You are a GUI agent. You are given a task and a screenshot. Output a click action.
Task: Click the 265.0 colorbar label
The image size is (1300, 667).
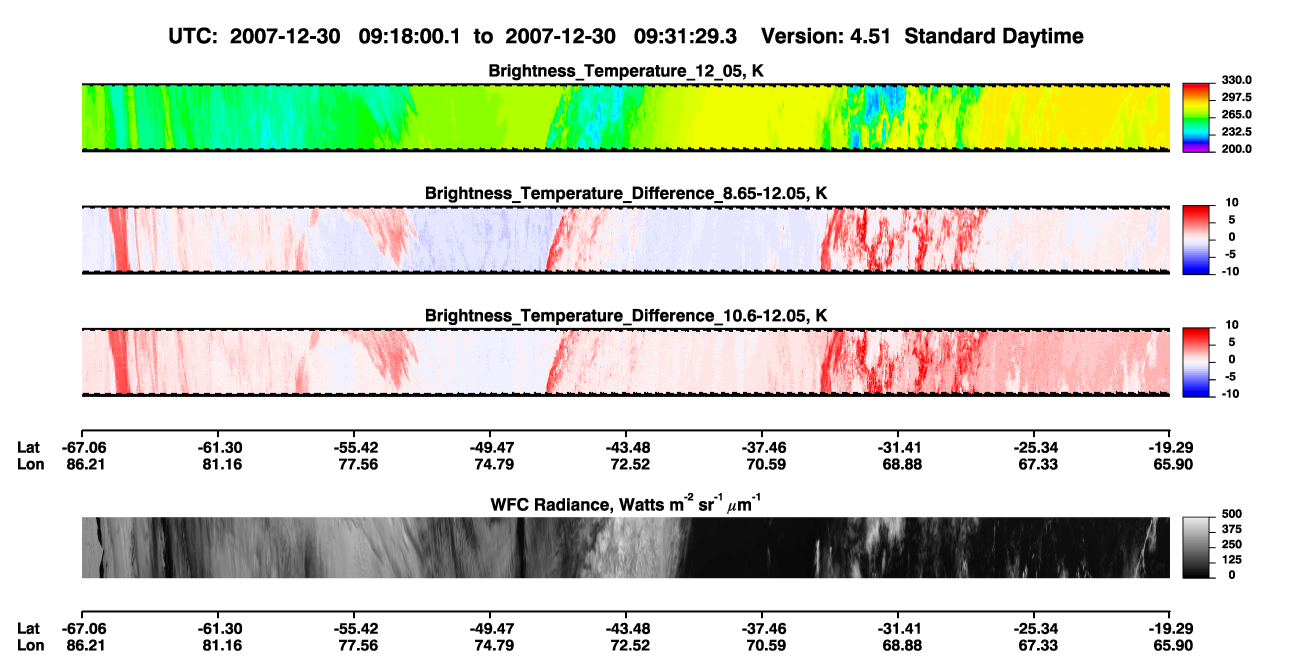tap(1237, 114)
